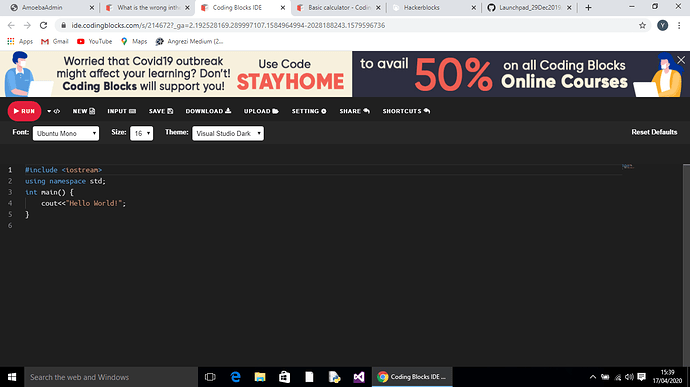Reload the page

[x=43, y=26]
